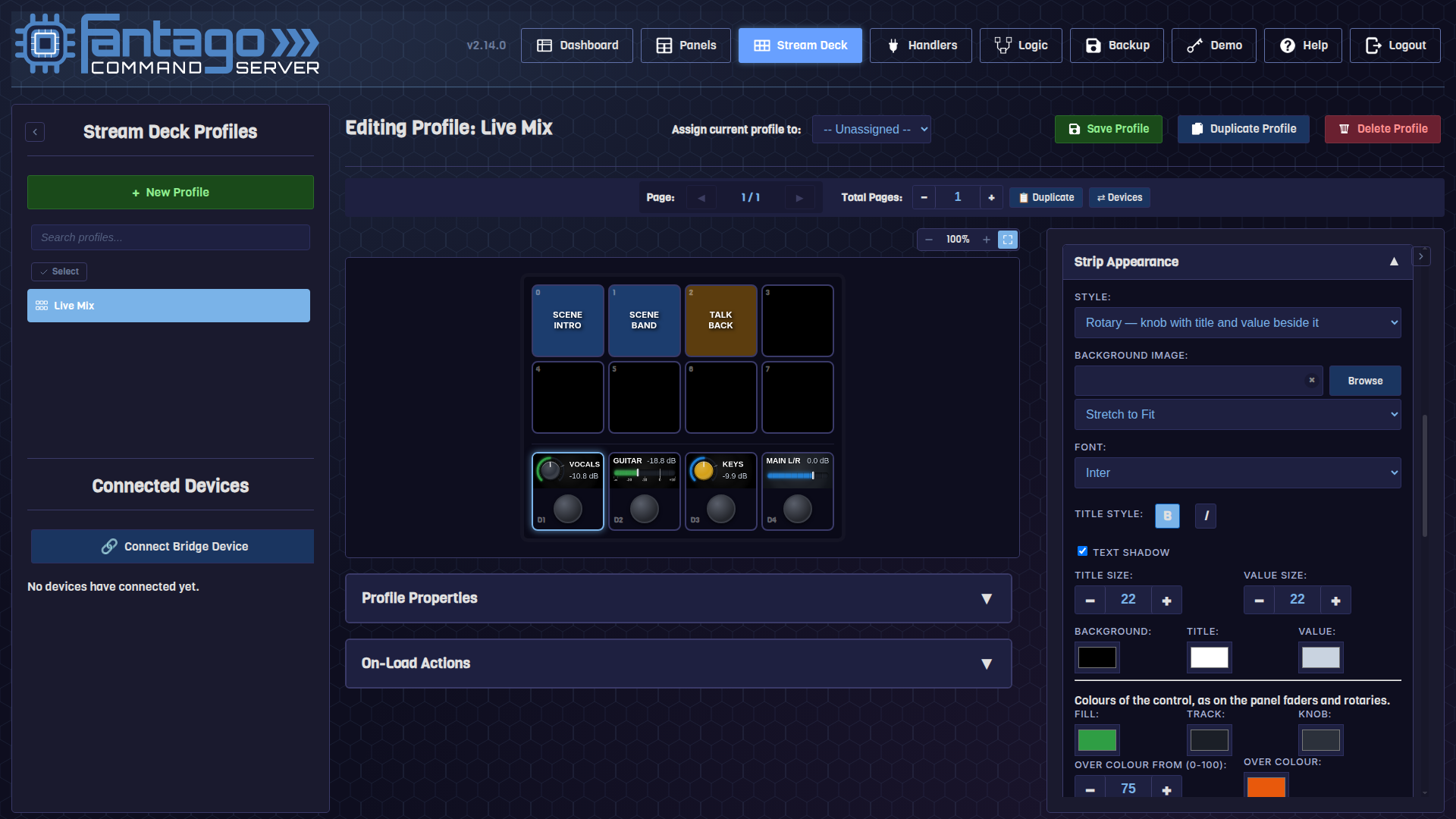1456x819 pixels.
Task: Select the TALK BACK key
Action: tap(721, 321)
